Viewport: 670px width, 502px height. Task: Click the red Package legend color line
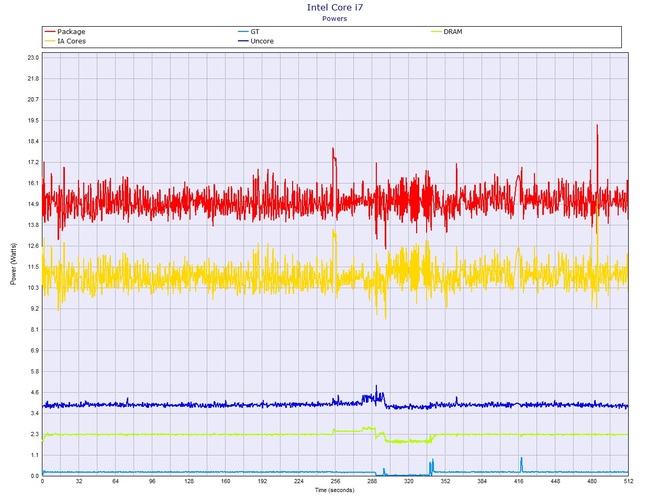click(50, 32)
